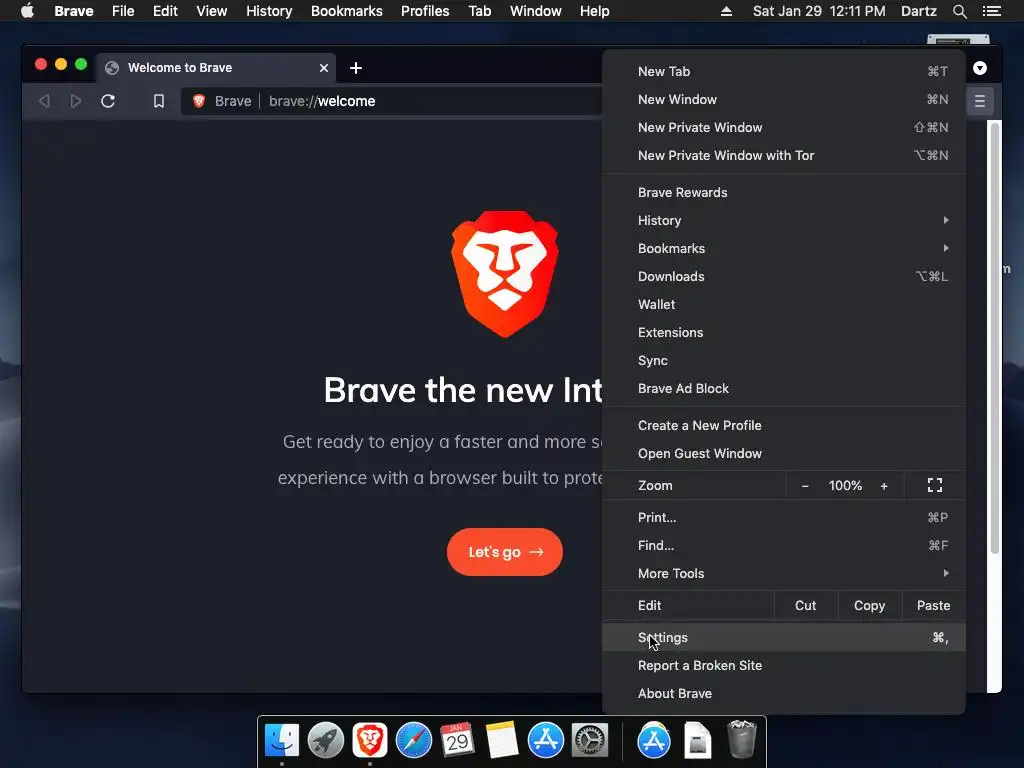Image resolution: width=1024 pixels, height=768 pixels.
Task: Open System Preferences from the Dock
Action: point(590,741)
